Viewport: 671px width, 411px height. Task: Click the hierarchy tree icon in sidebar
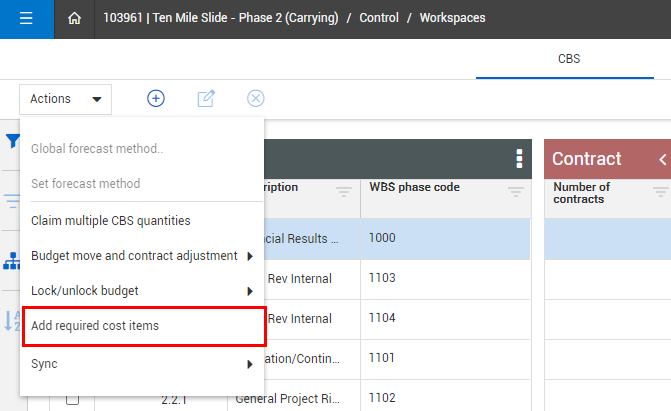pos(12,260)
